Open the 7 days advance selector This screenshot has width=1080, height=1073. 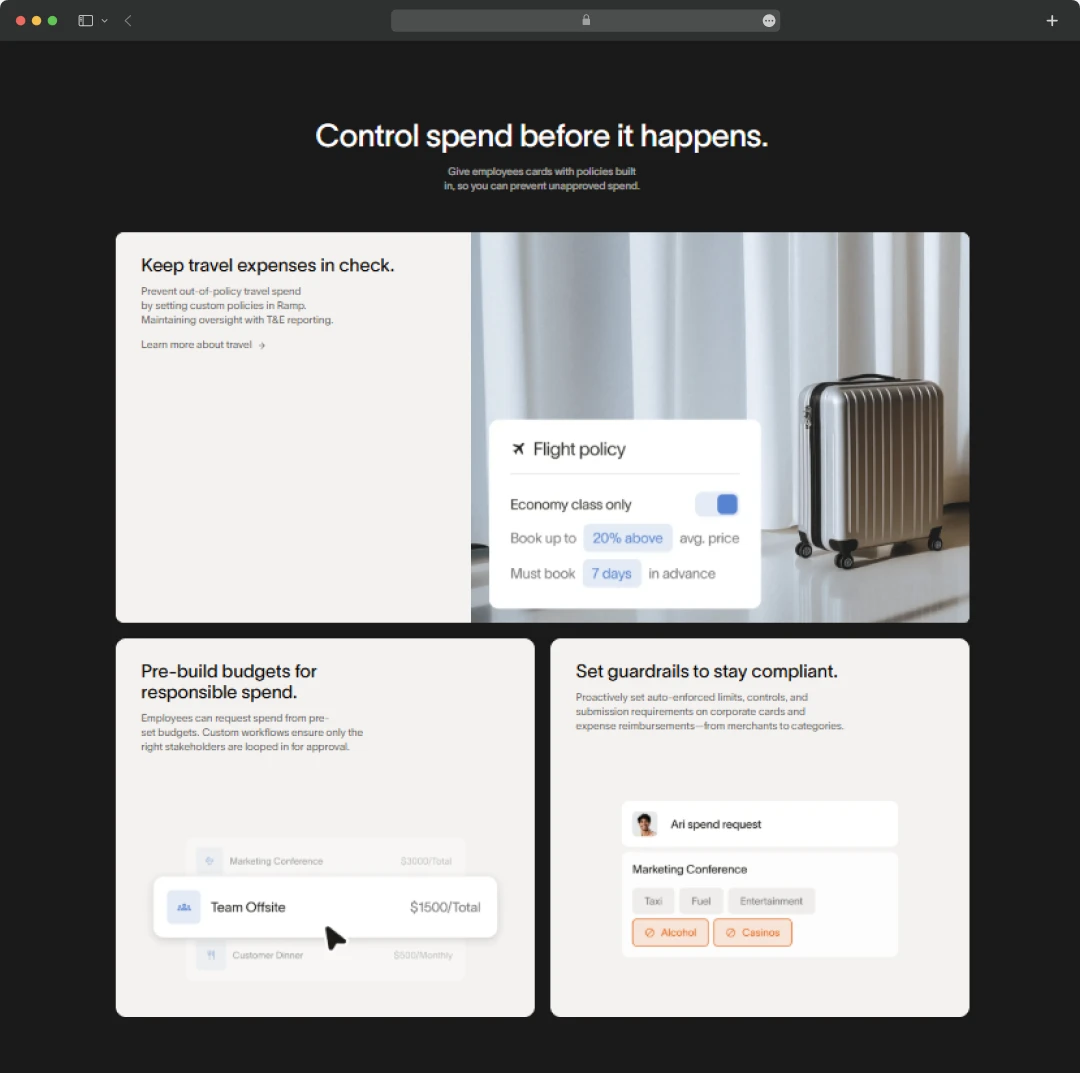(x=611, y=573)
